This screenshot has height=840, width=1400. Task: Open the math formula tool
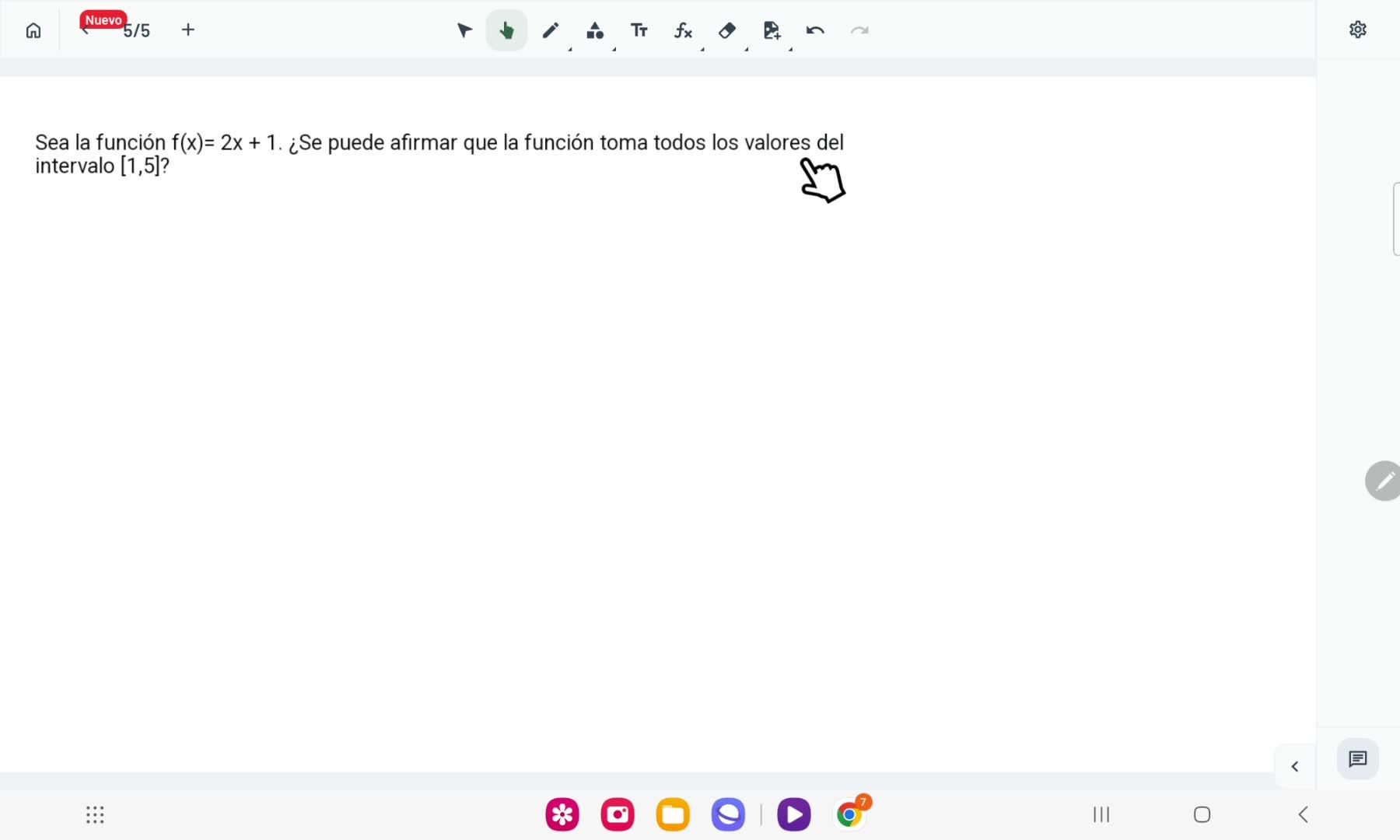click(683, 30)
